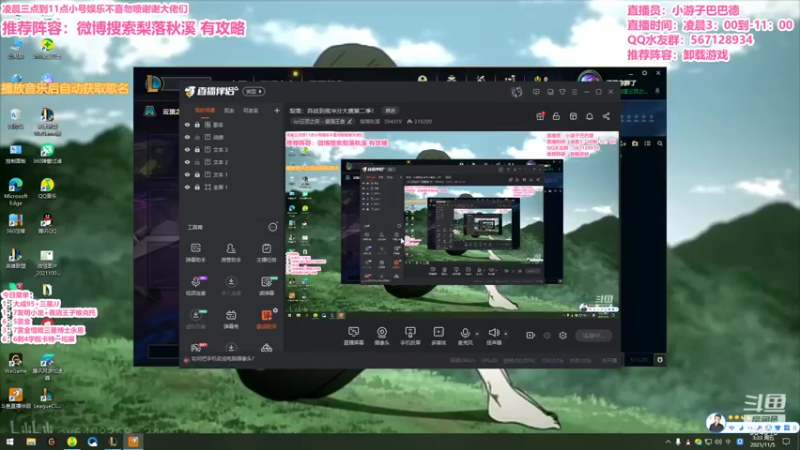Select the 云顶之弈 tab in the League client

171,111
